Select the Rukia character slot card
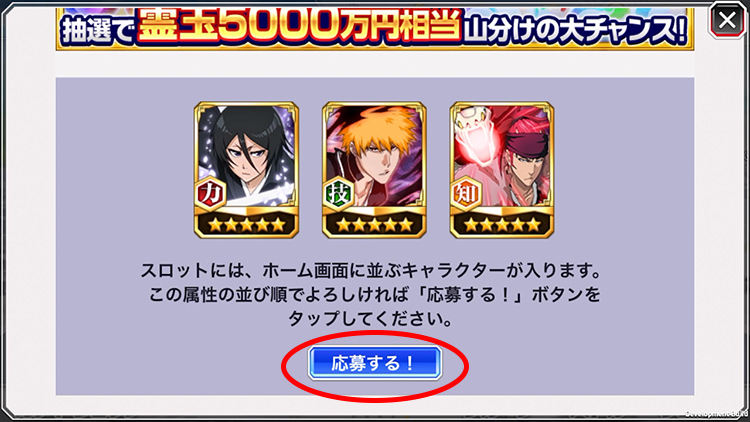750x422 pixels. (246, 169)
